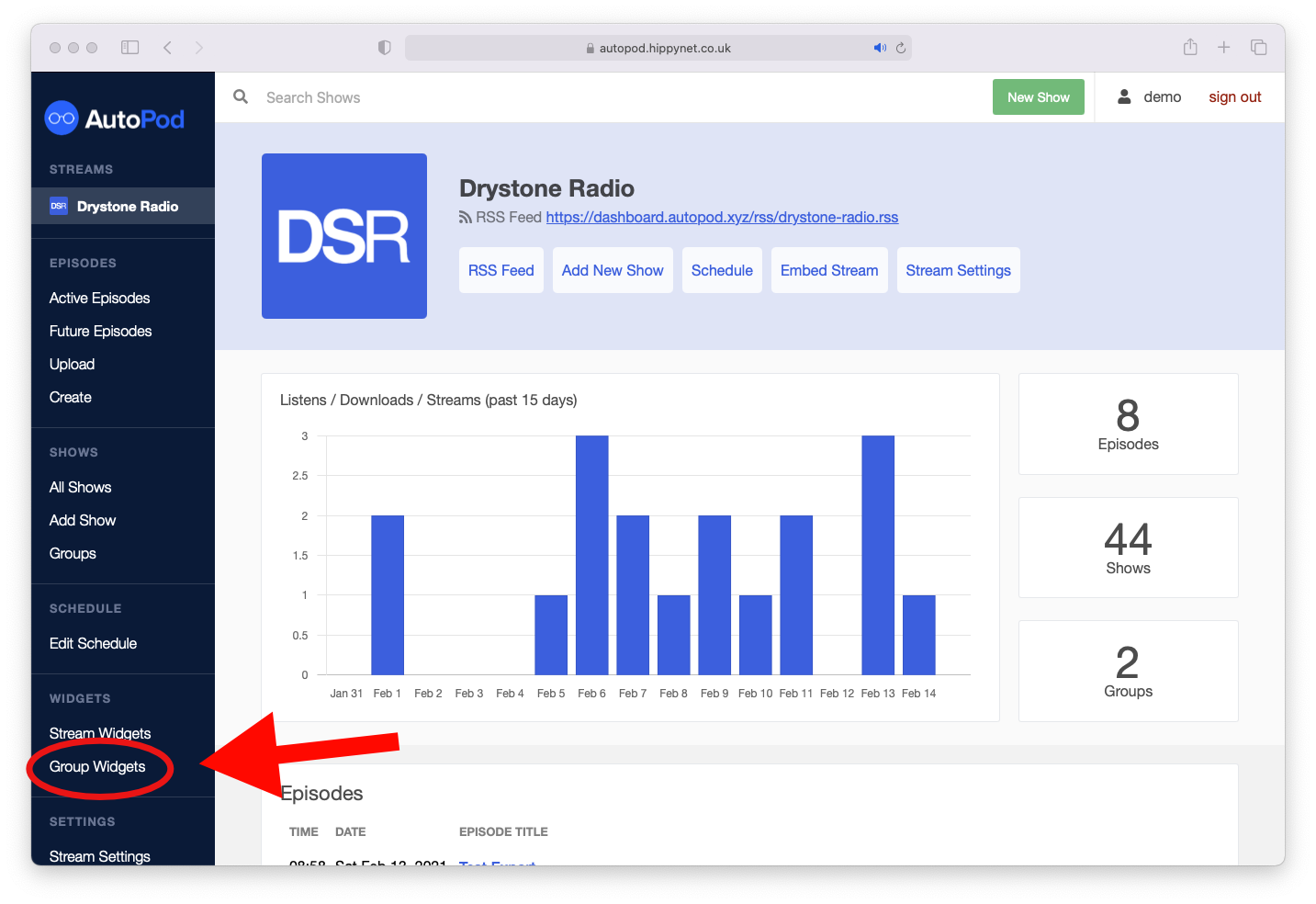Click the user profile icon beside demo

pyautogui.click(x=1124, y=96)
